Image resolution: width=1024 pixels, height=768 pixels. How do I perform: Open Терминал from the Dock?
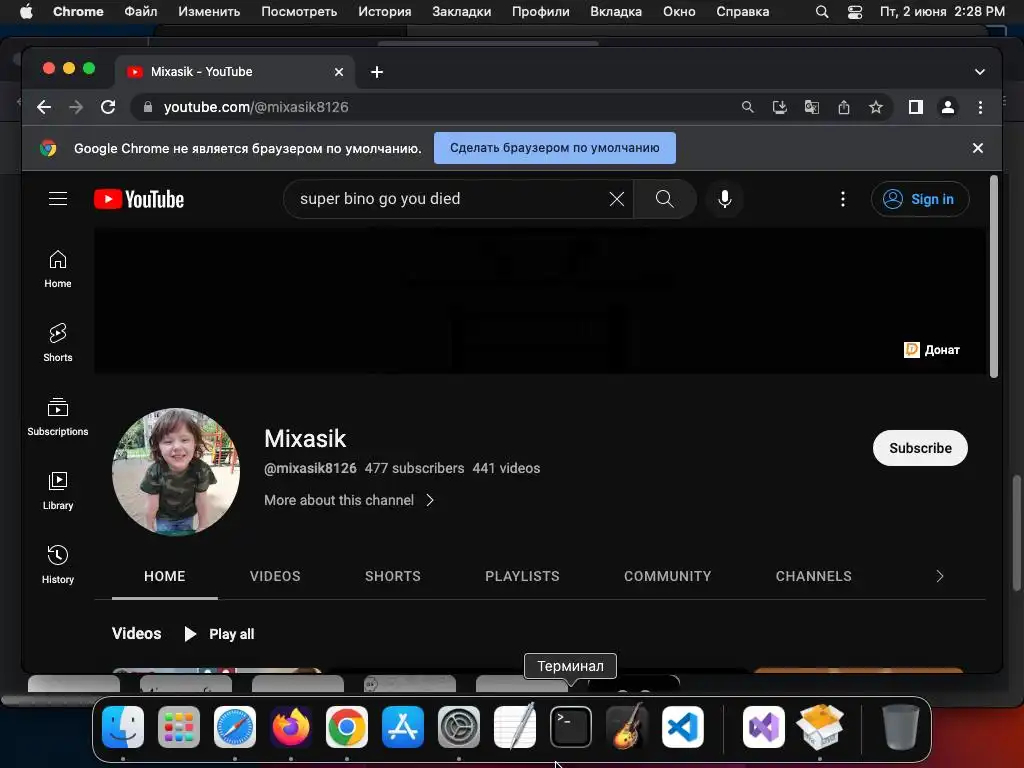[x=571, y=727]
